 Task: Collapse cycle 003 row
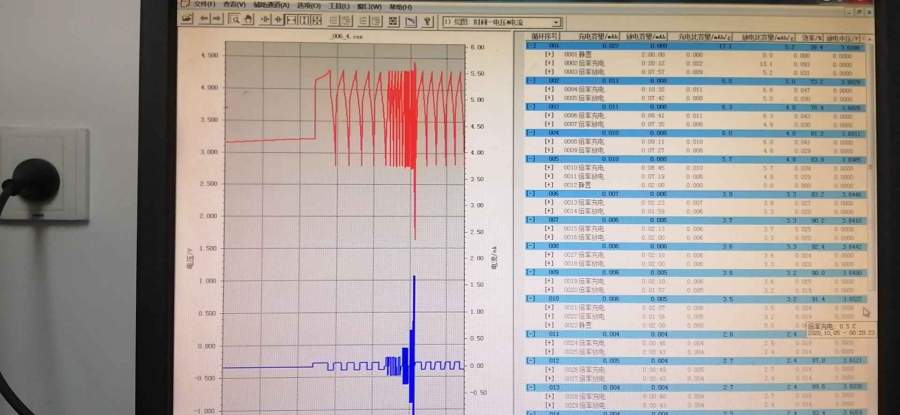coord(532,107)
